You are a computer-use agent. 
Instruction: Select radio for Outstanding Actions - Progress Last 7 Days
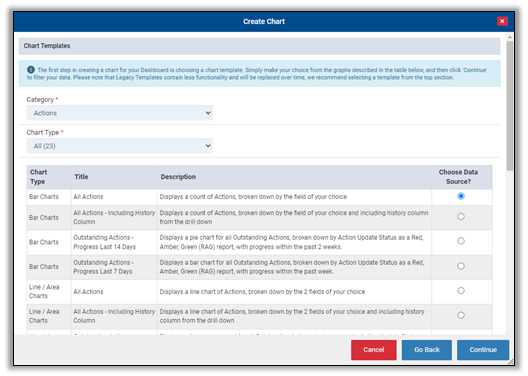tap(461, 266)
